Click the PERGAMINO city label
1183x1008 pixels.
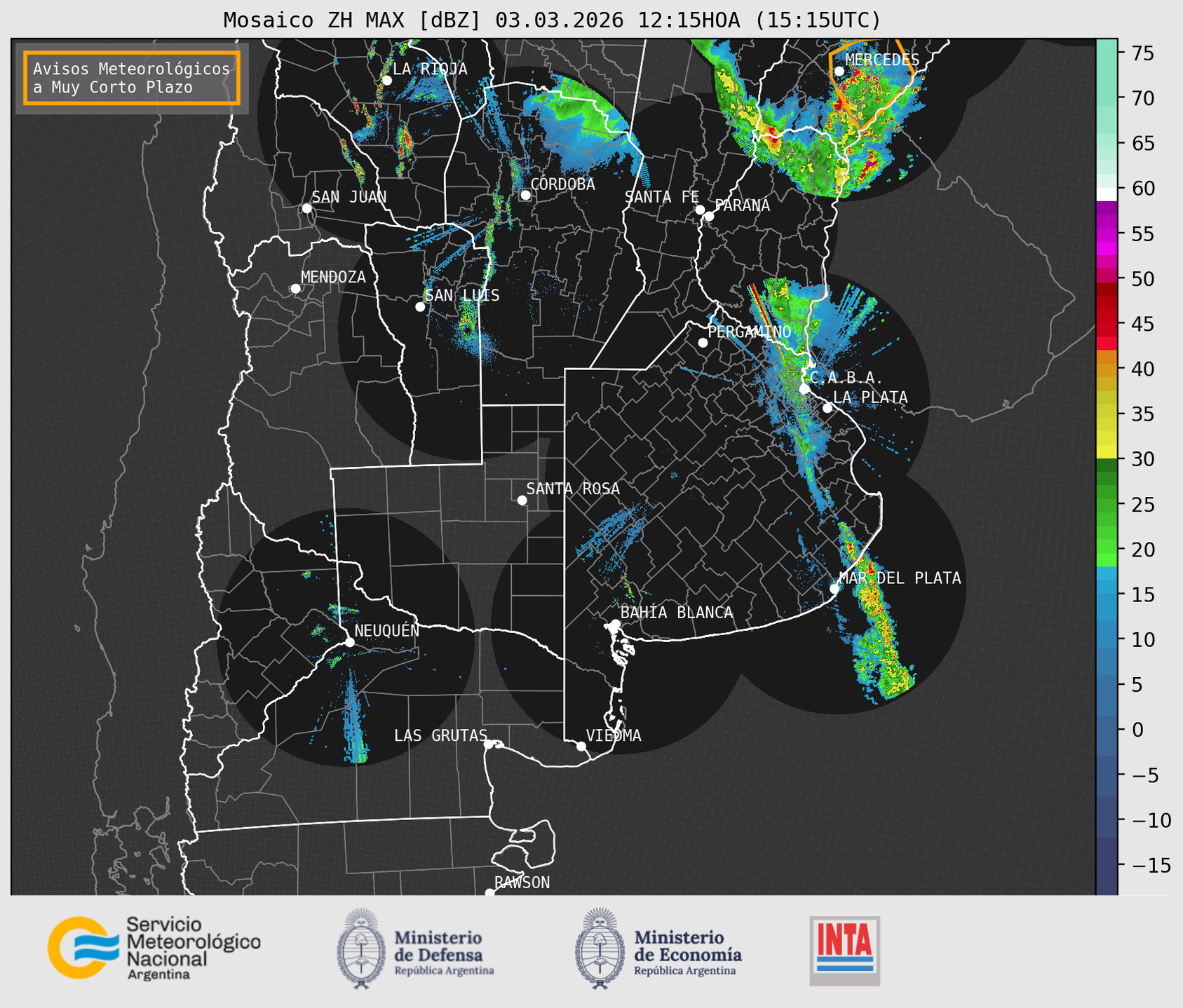(x=749, y=332)
